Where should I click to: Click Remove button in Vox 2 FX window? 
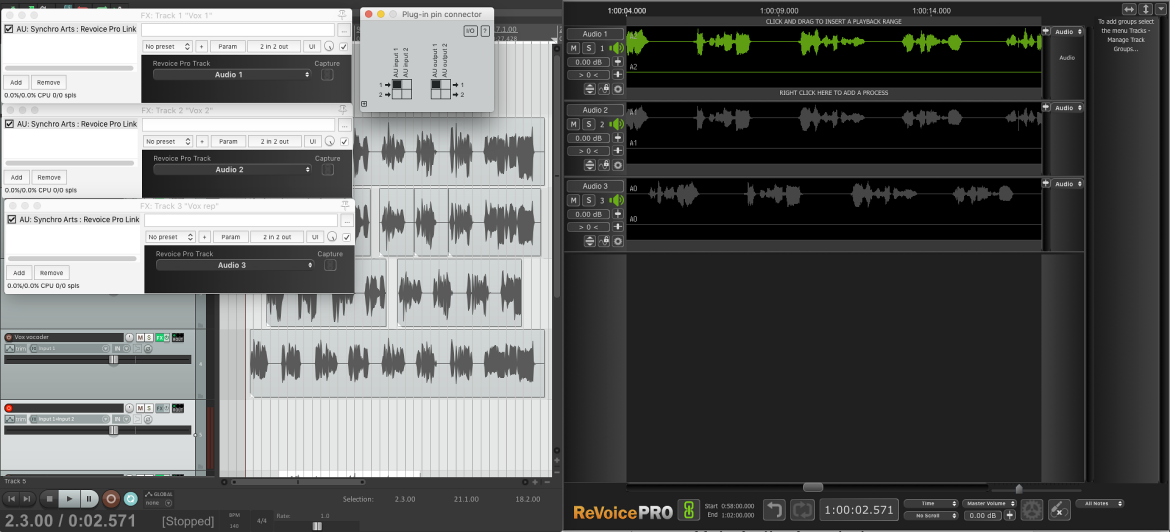click(49, 178)
